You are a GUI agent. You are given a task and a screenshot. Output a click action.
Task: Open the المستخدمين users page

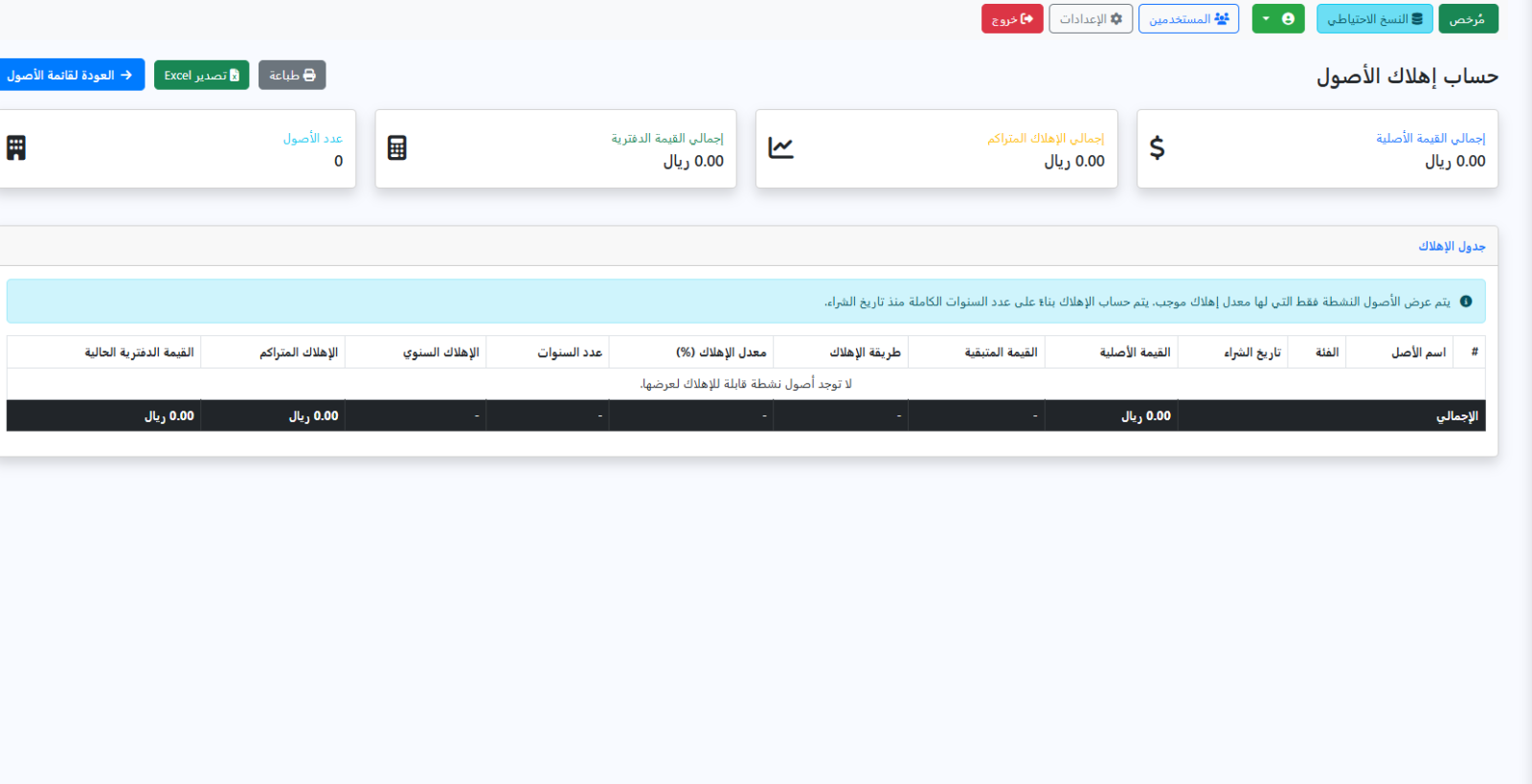1188,19
